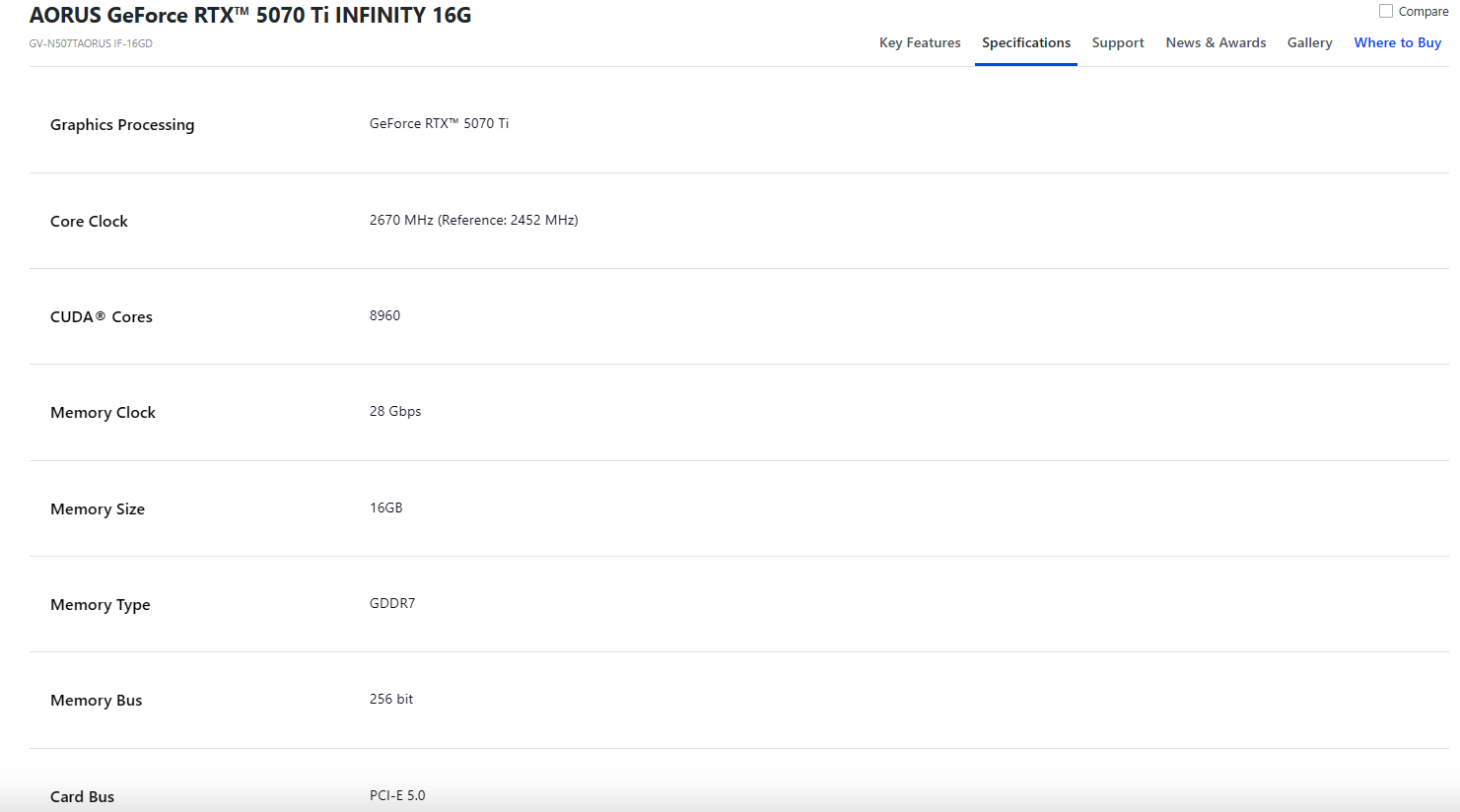Click the Graphics Processing label
This screenshot has width=1460, height=812.
point(122,124)
